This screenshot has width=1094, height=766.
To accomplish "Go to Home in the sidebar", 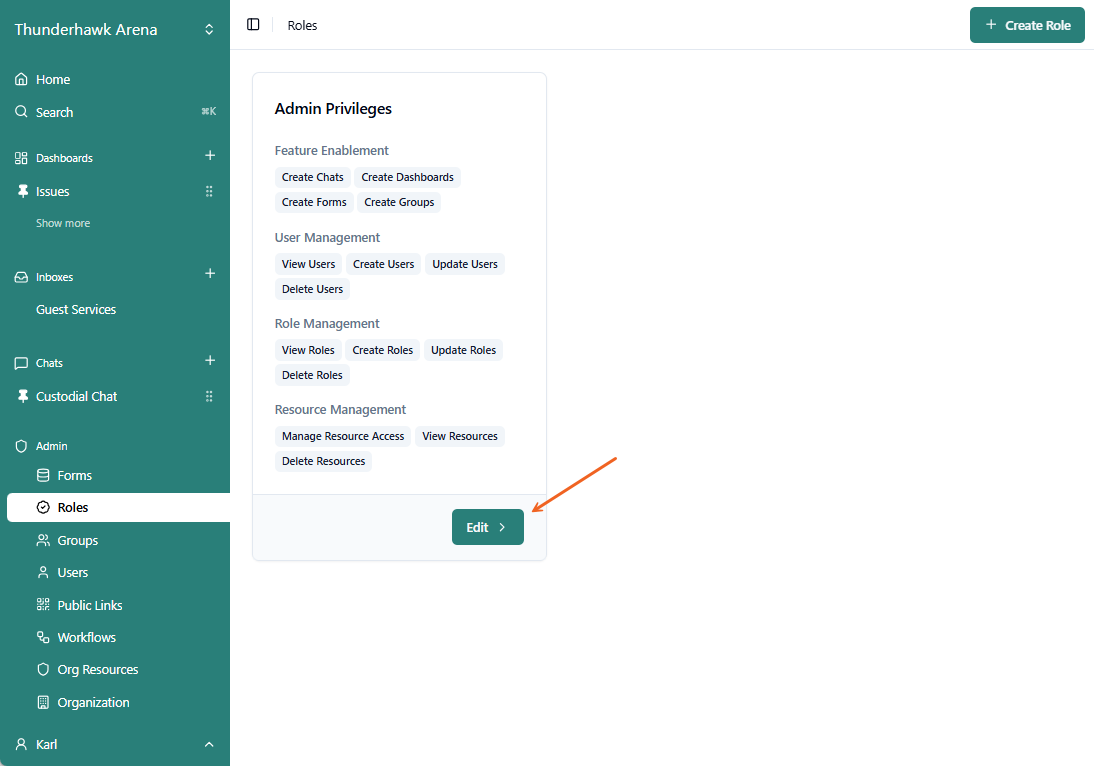I will tap(53, 80).
